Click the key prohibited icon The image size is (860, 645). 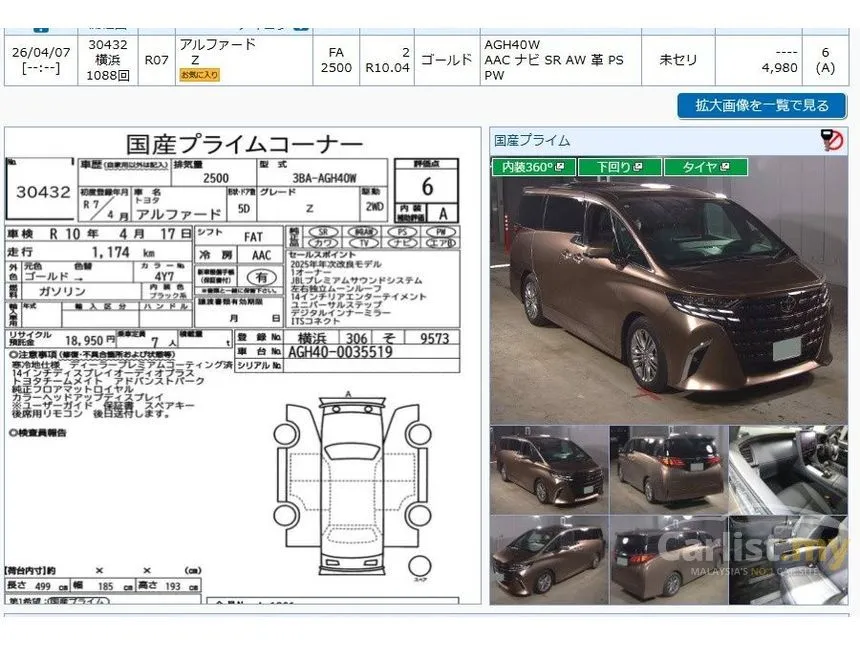(833, 140)
